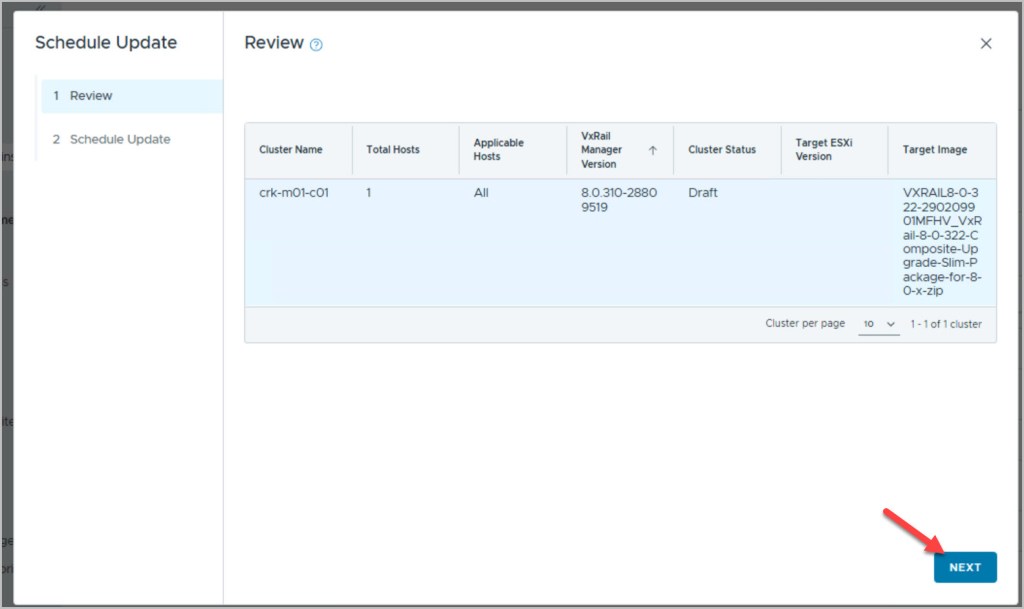Sort by Cluster Name column header

click(291, 150)
